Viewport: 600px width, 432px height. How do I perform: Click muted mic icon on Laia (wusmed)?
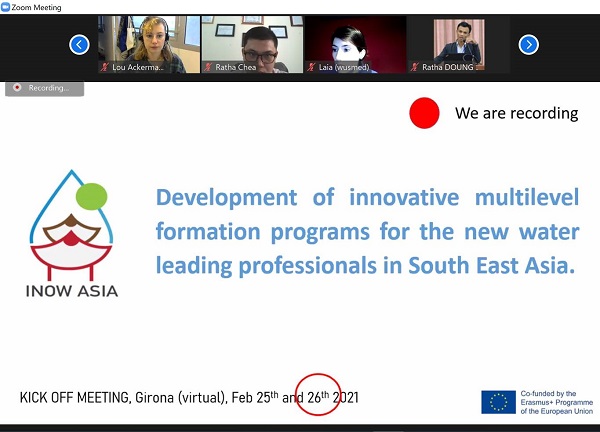(313, 67)
